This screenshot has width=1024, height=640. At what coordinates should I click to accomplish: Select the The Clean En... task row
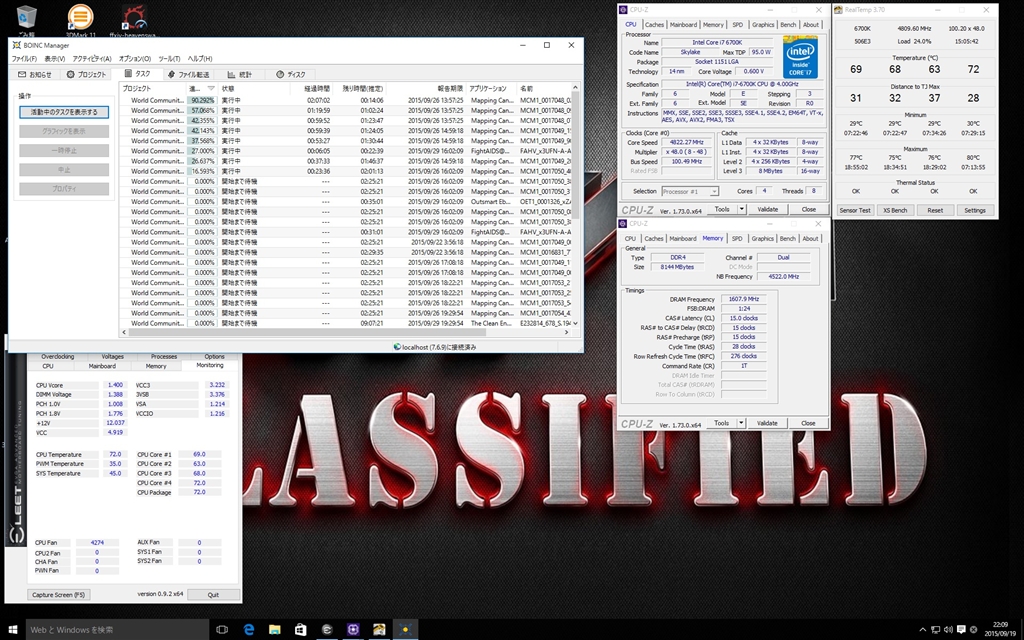tap(345, 323)
